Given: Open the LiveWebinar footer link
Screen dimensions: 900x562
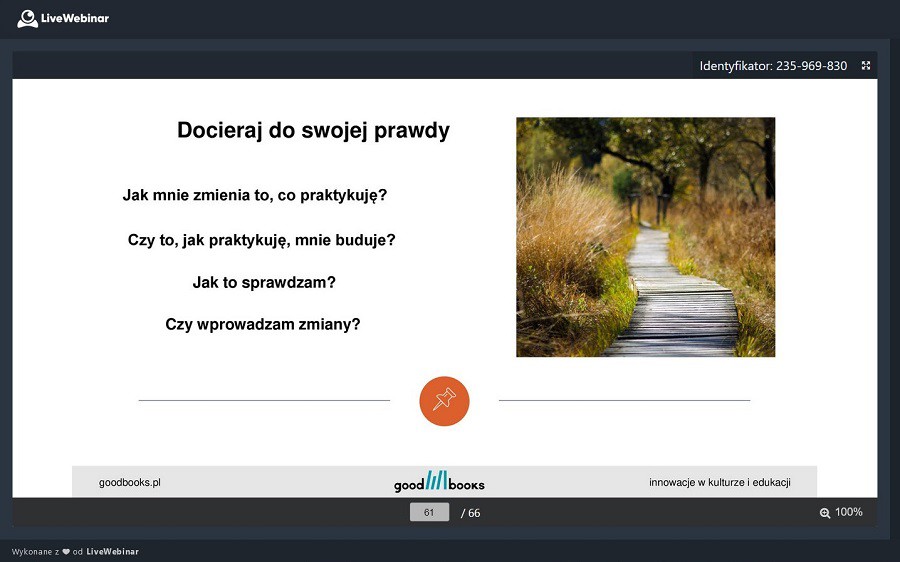Looking at the screenshot, I should [x=112, y=552].
